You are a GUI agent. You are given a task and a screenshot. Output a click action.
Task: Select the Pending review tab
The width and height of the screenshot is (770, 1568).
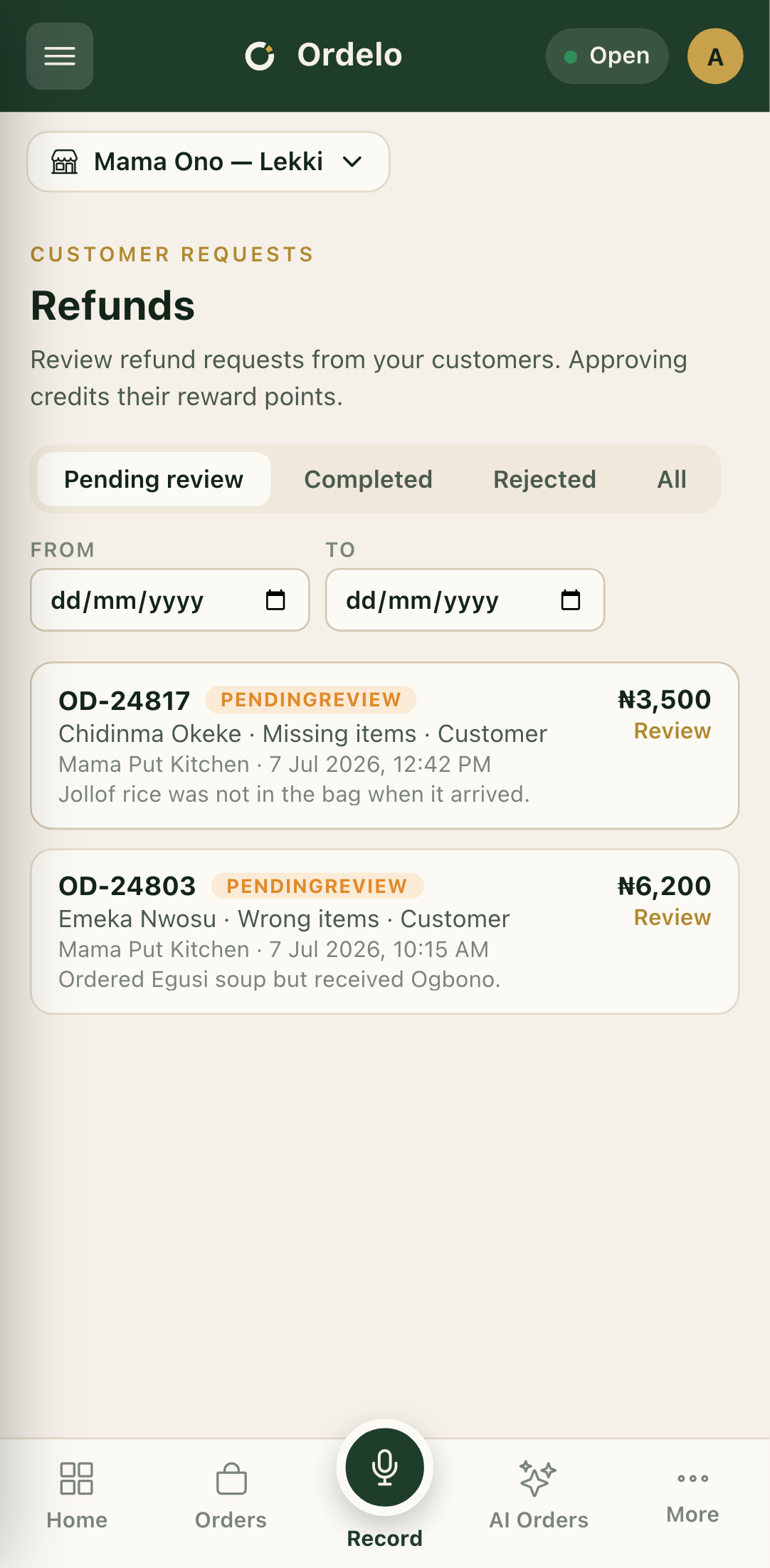[154, 479]
